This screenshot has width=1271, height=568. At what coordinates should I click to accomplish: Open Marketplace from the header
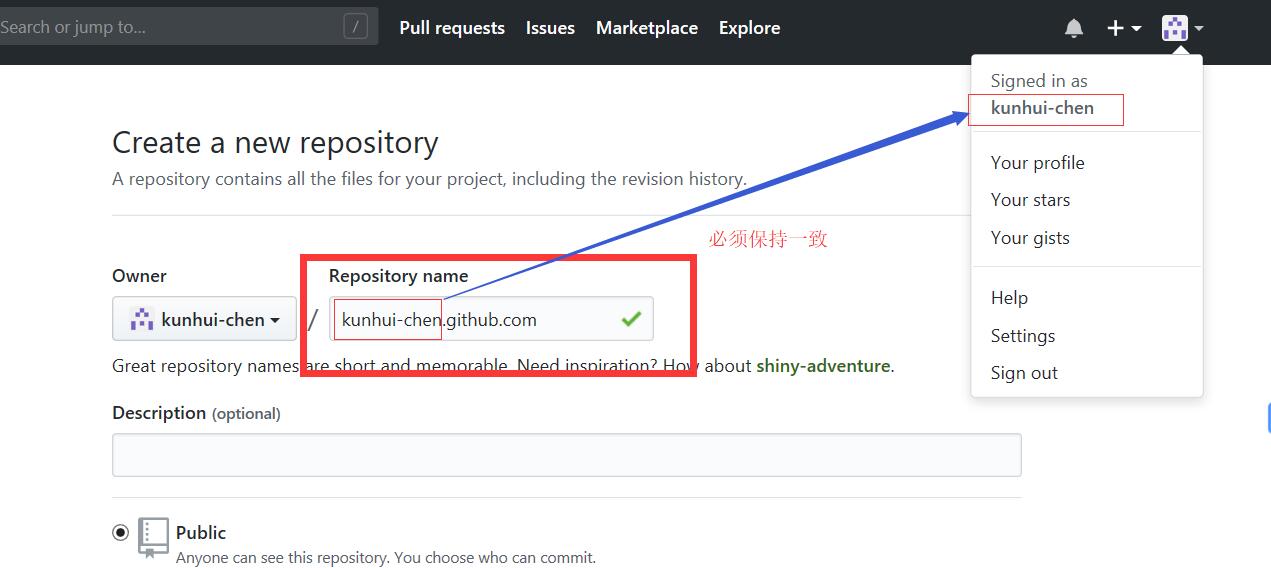pos(646,28)
